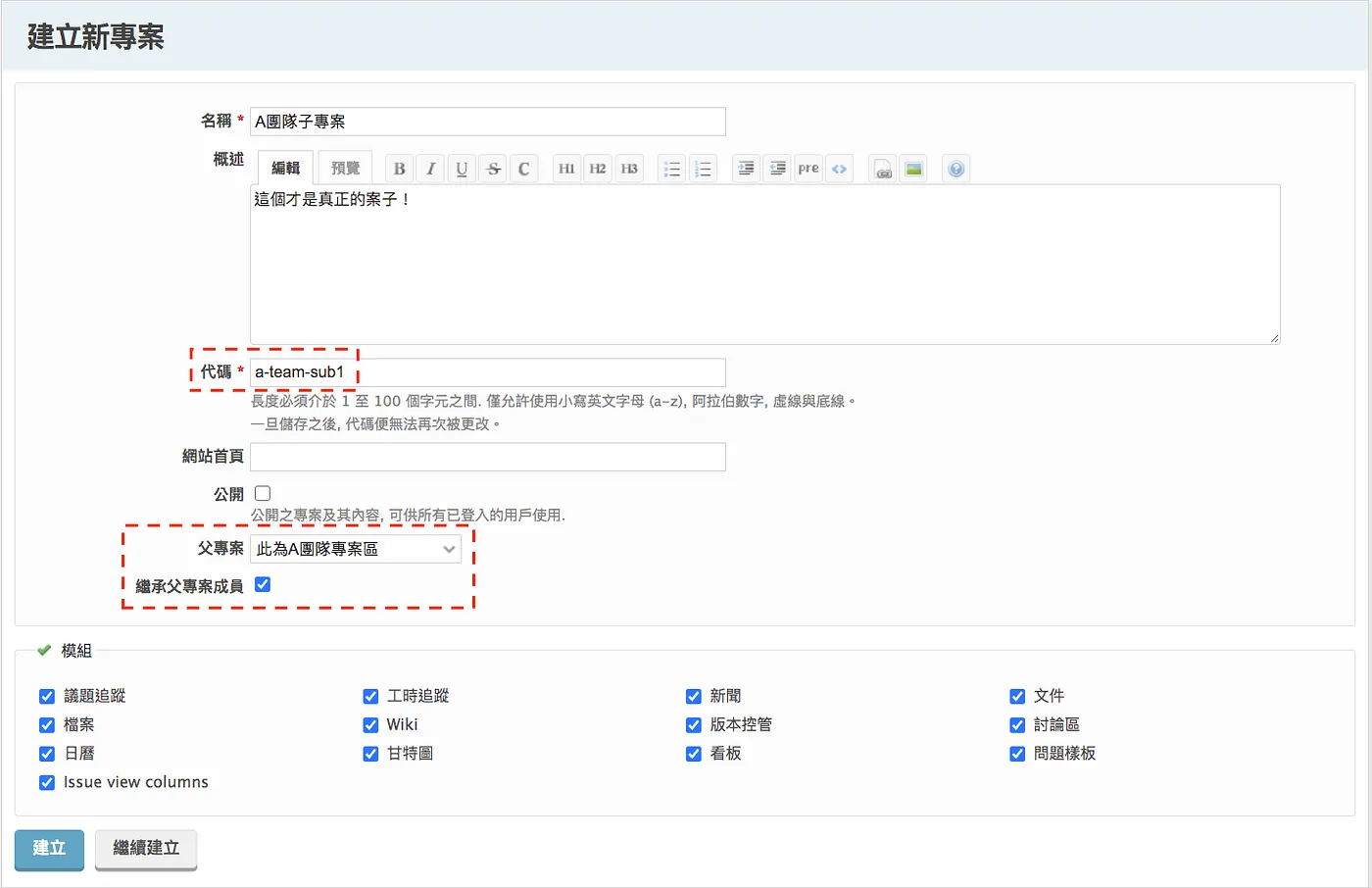
Task: Insert inline code with C button
Action: click(x=524, y=169)
